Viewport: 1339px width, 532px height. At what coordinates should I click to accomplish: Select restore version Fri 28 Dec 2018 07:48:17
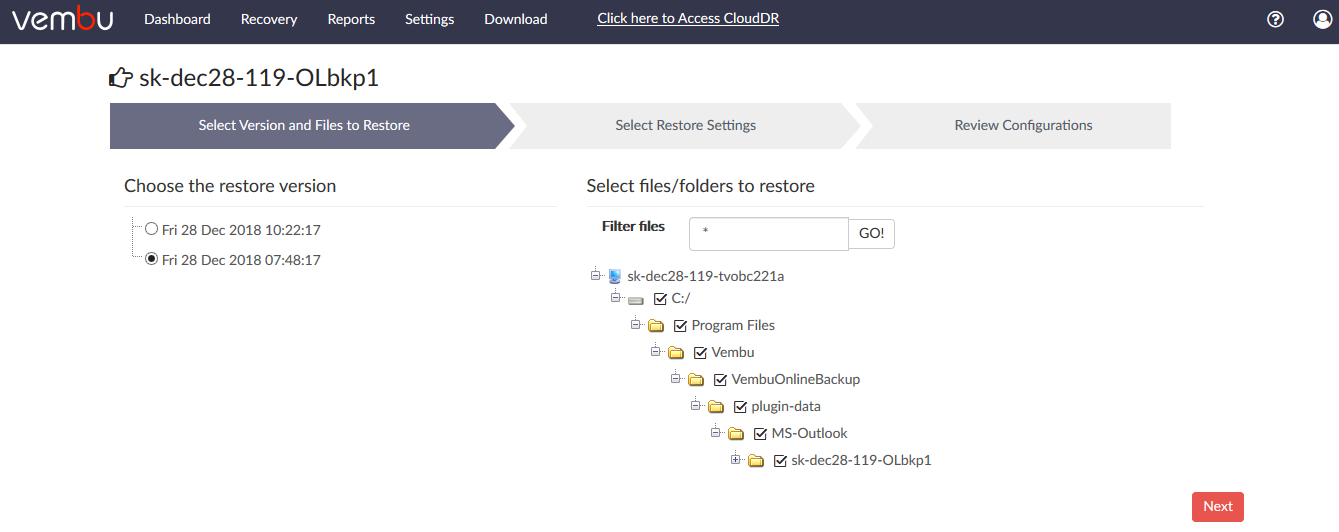click(152, 259)
